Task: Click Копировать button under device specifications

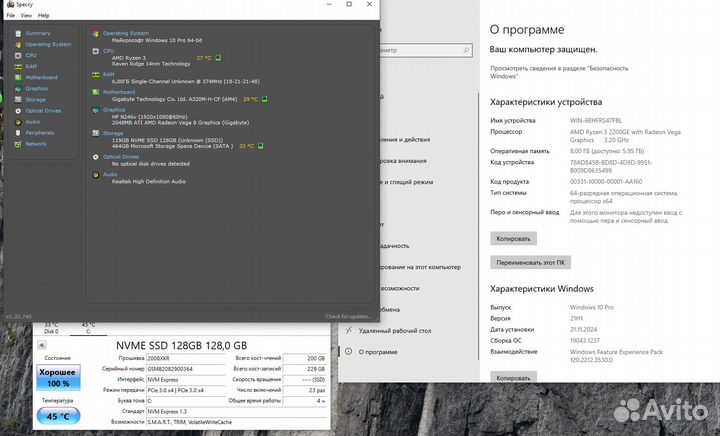Action: click(x=513, y=239)
